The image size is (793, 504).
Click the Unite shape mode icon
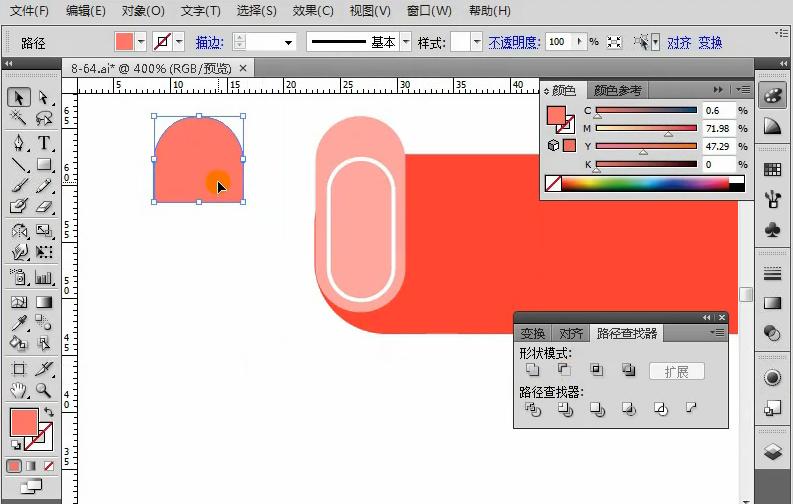point(532,370)
